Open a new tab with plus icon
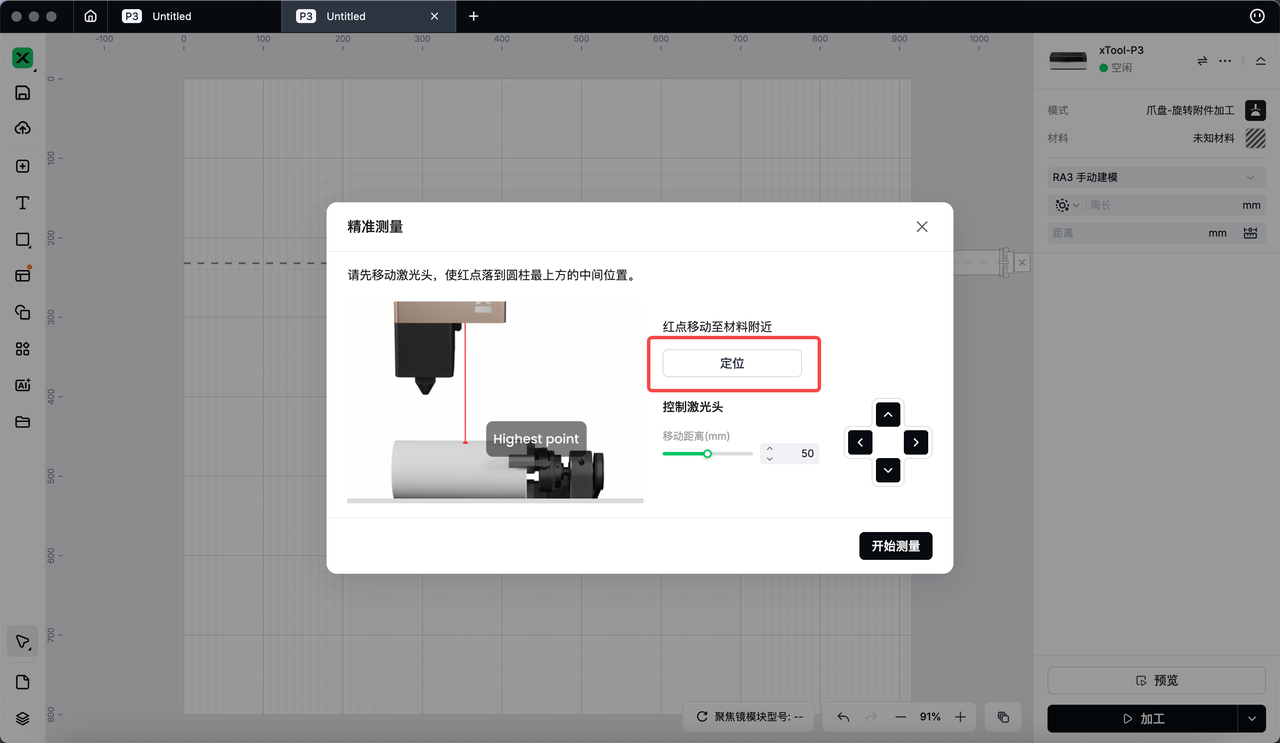The width and height of the screenshot is (1280, 743). [474, 16]
